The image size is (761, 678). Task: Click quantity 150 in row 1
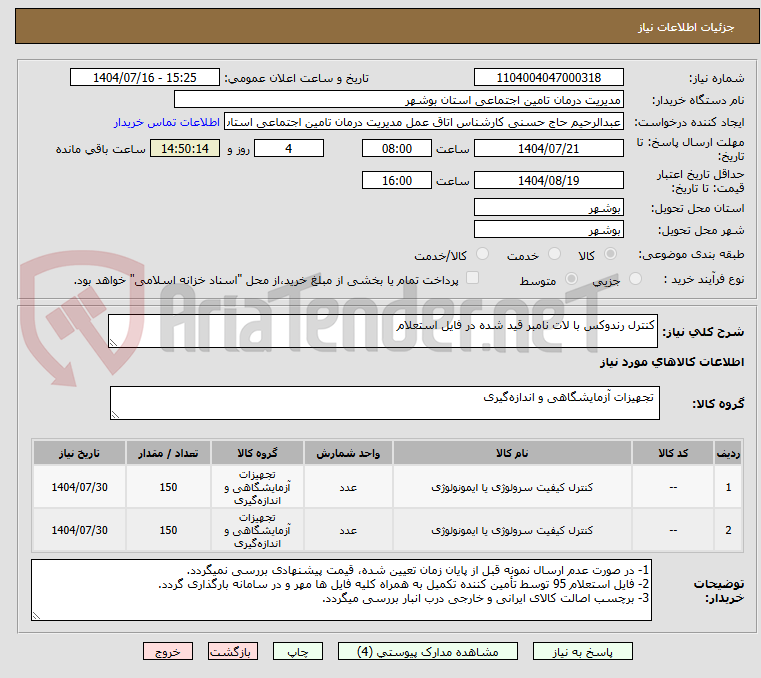pyautogui.click(x=168, y=487)
